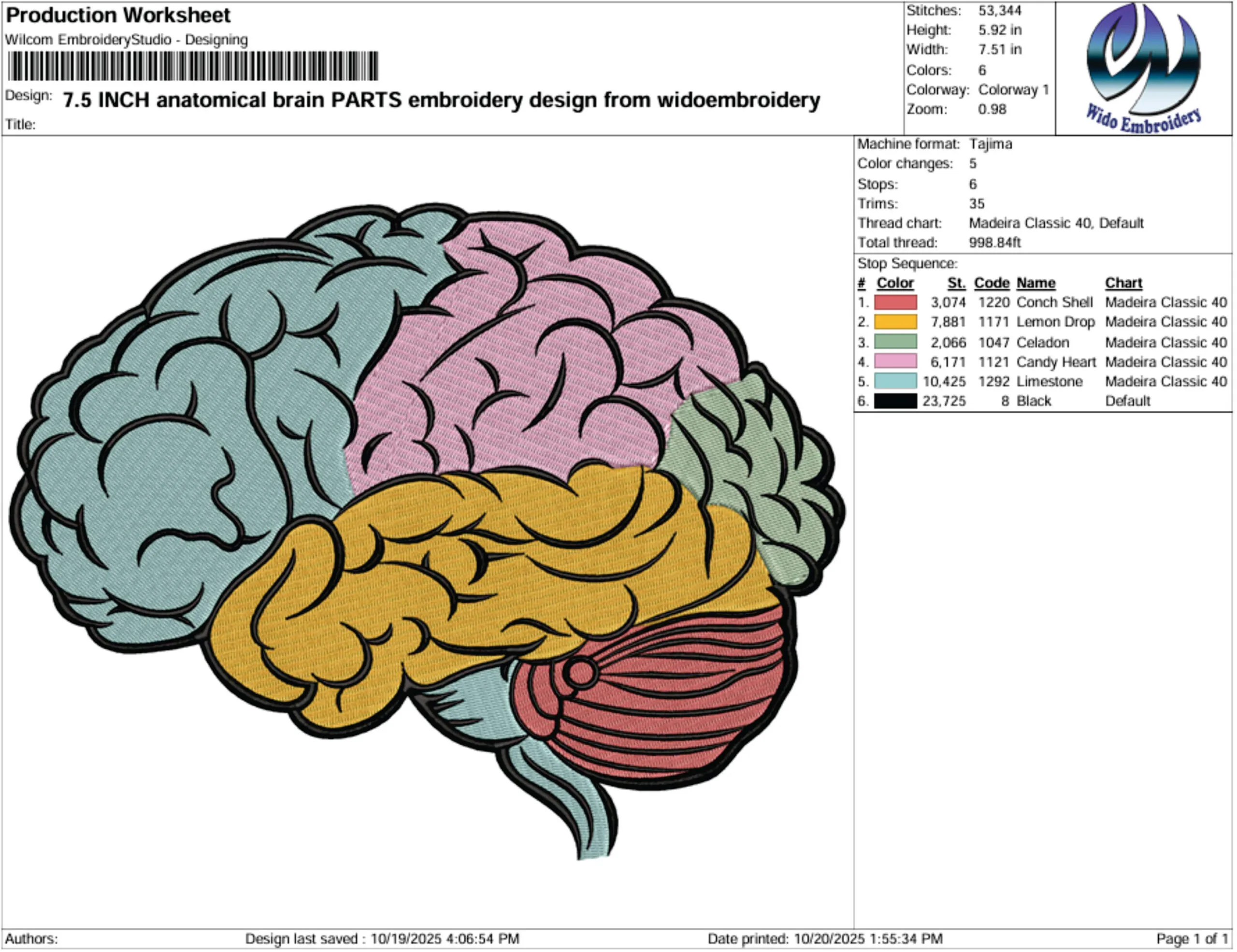Click the stitches value '53,344'
Viewport: 1237px width, 952px height.
1000,11
